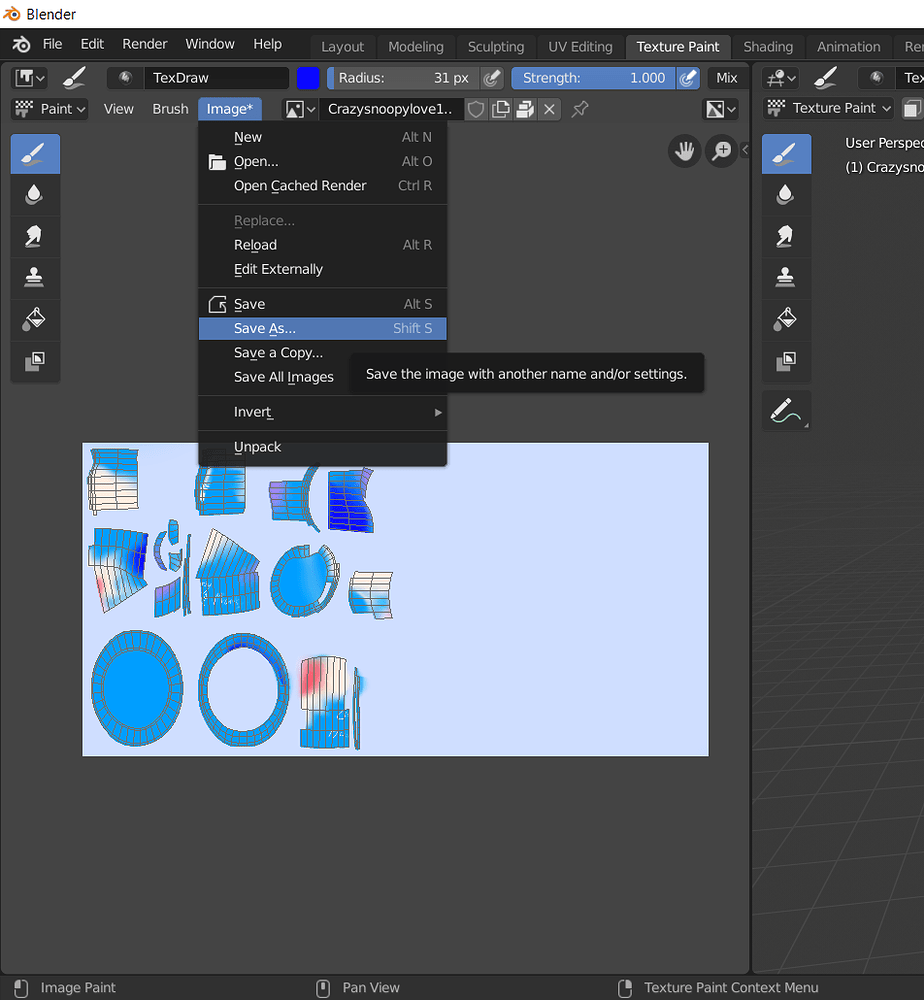
Task: Unlink the image using the X button
Action: point(549,109)
